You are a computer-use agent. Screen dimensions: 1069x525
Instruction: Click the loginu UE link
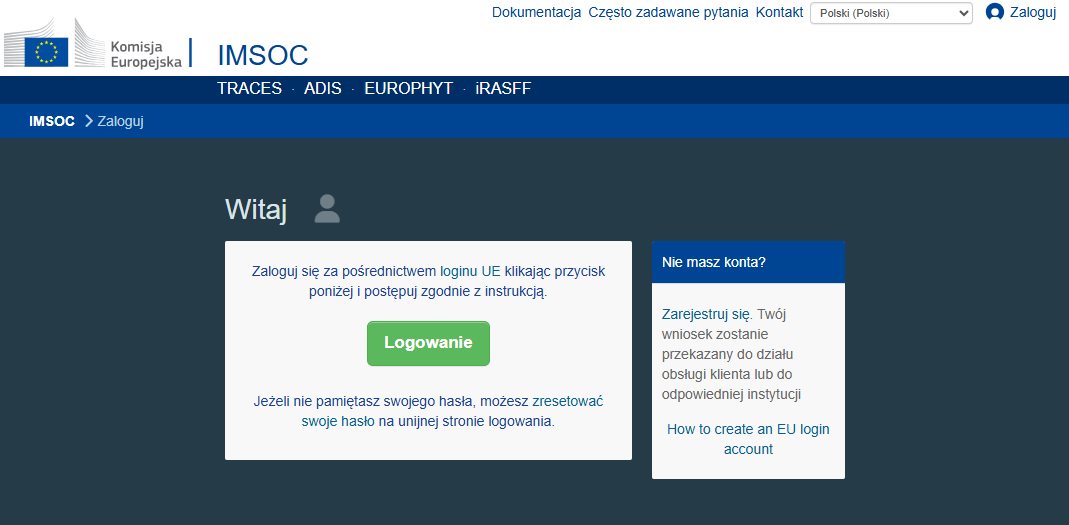[471, 271]
